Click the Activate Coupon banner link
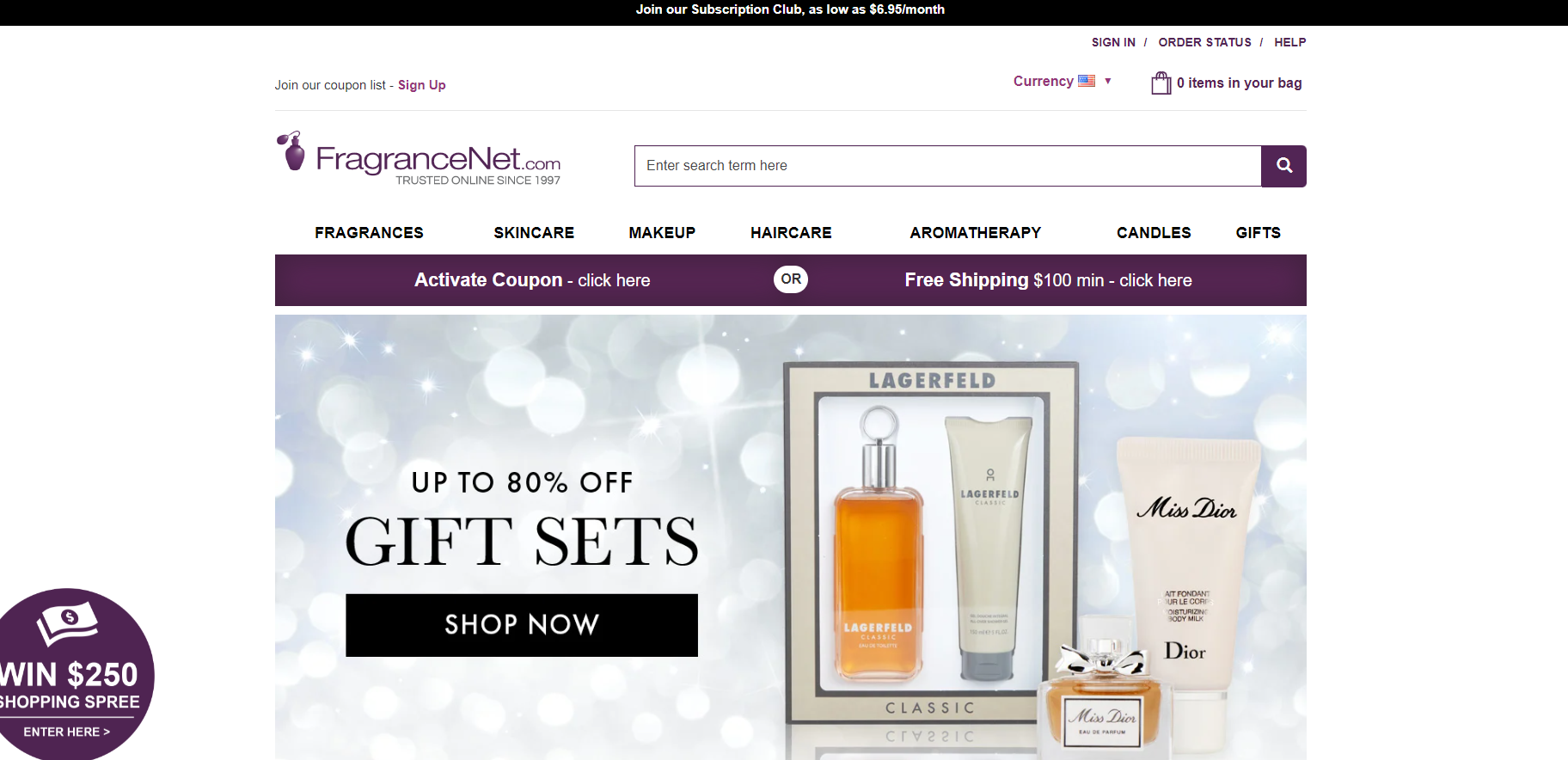 532,280
